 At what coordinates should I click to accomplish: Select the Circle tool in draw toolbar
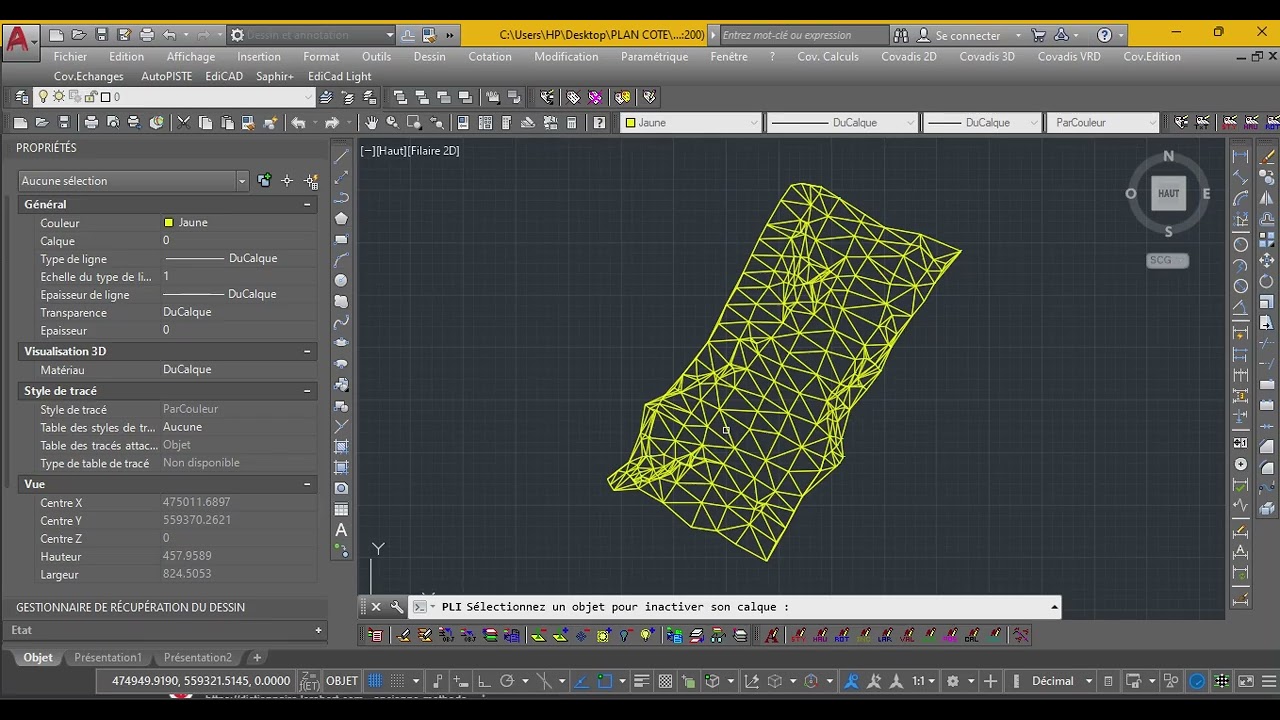(x=341, y=280)
